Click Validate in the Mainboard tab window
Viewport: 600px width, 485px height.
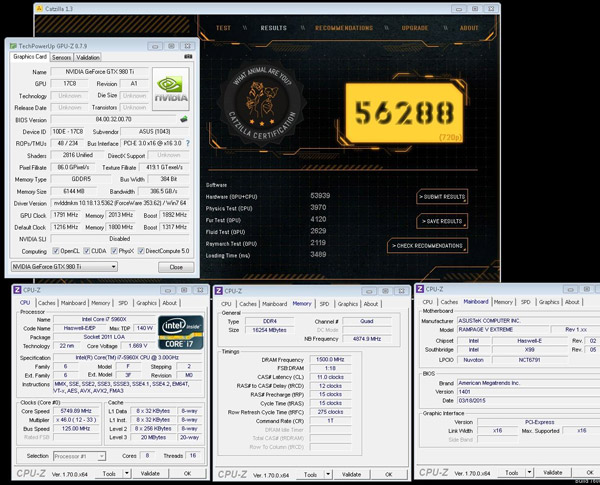tap(553, 472)
